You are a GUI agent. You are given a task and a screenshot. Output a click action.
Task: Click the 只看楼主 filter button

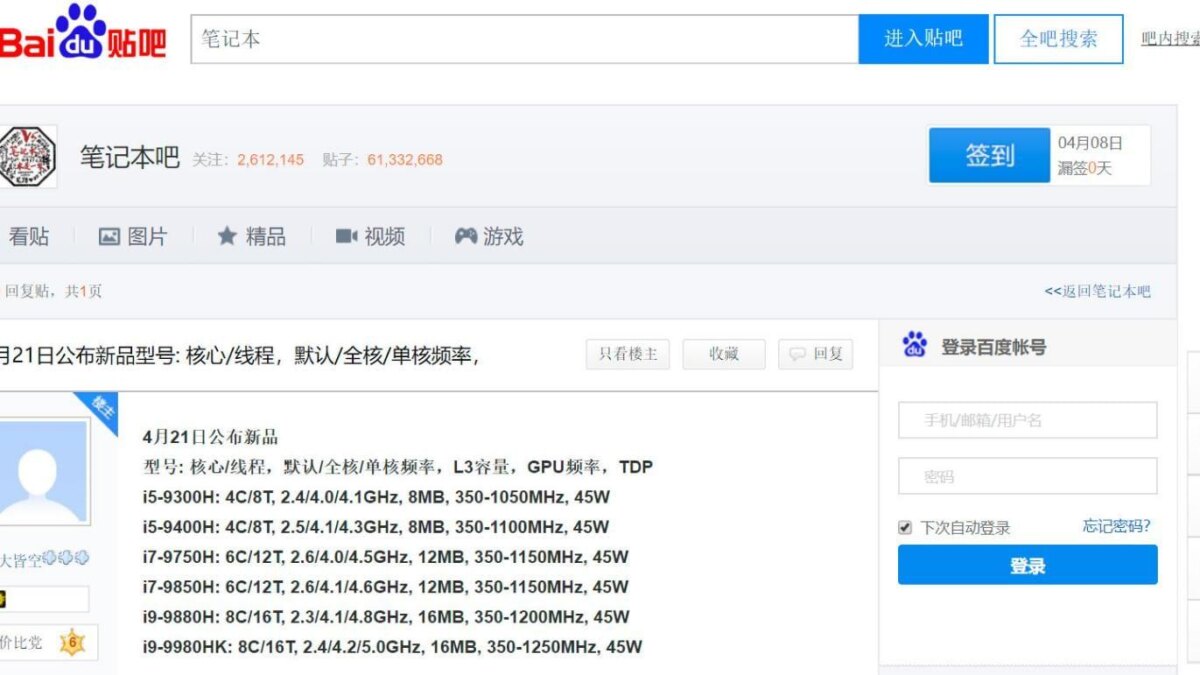click(x=627, y=354)
